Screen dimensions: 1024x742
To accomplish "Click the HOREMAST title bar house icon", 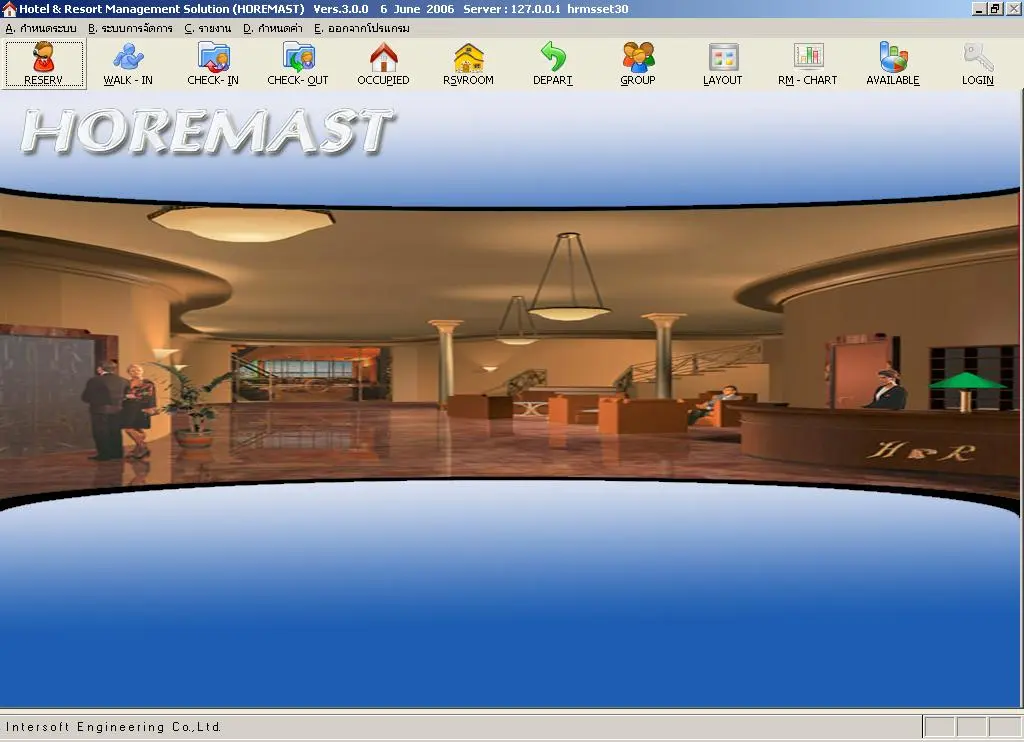I will click(x=8, y=9).
